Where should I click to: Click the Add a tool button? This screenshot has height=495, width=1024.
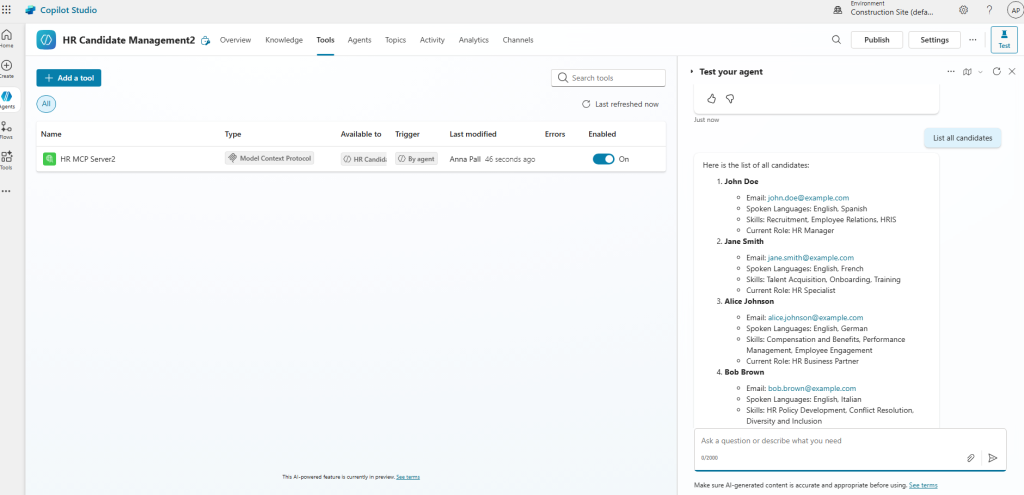coord(69,77)
